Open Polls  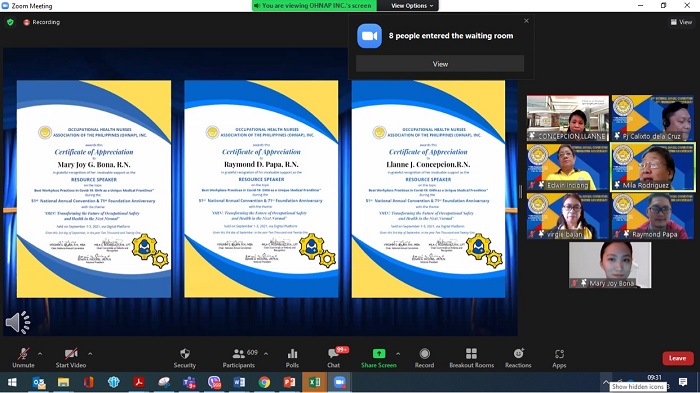tap(292, 358)
